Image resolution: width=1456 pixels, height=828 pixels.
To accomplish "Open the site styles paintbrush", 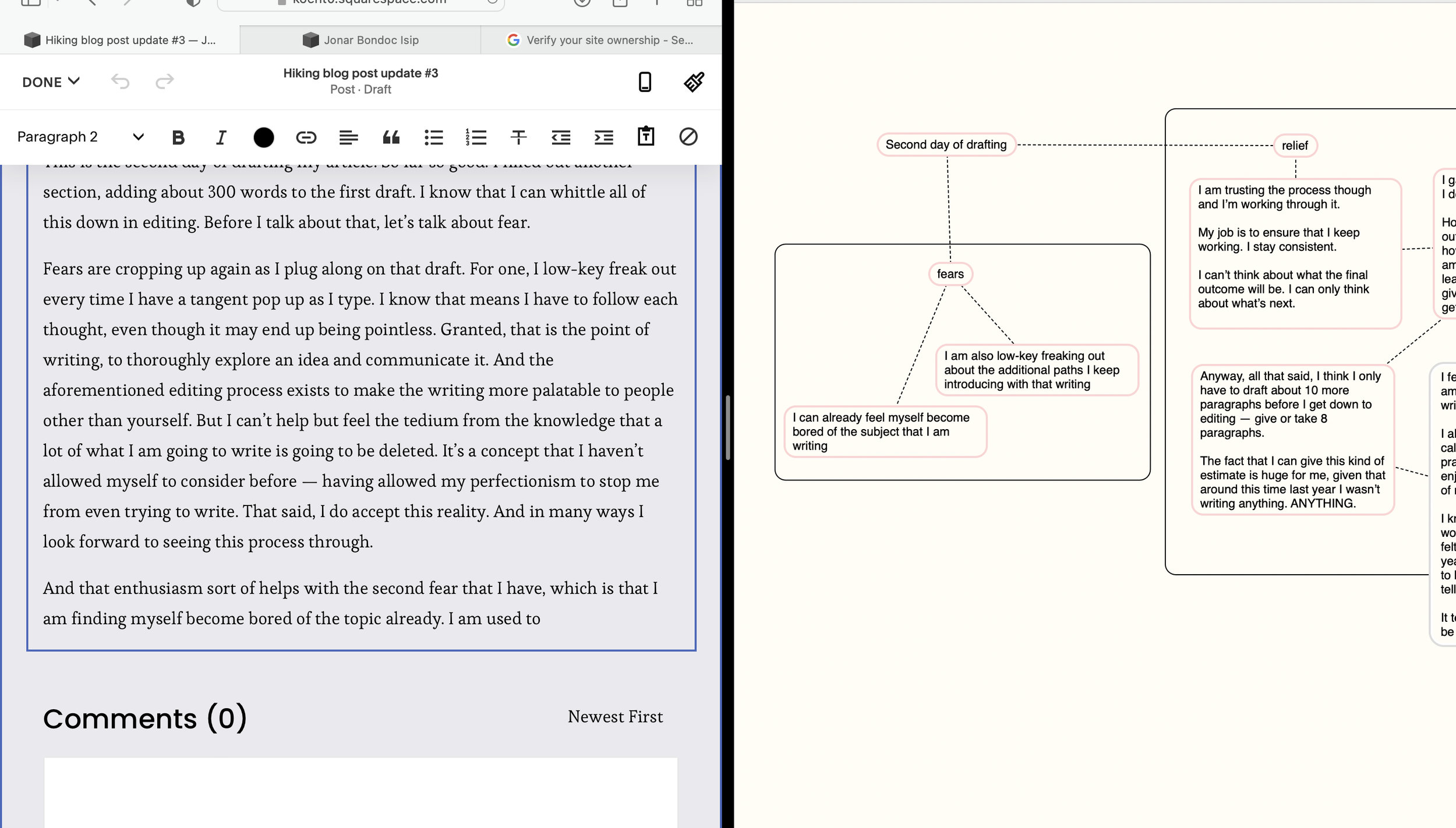I will (694, 82).
